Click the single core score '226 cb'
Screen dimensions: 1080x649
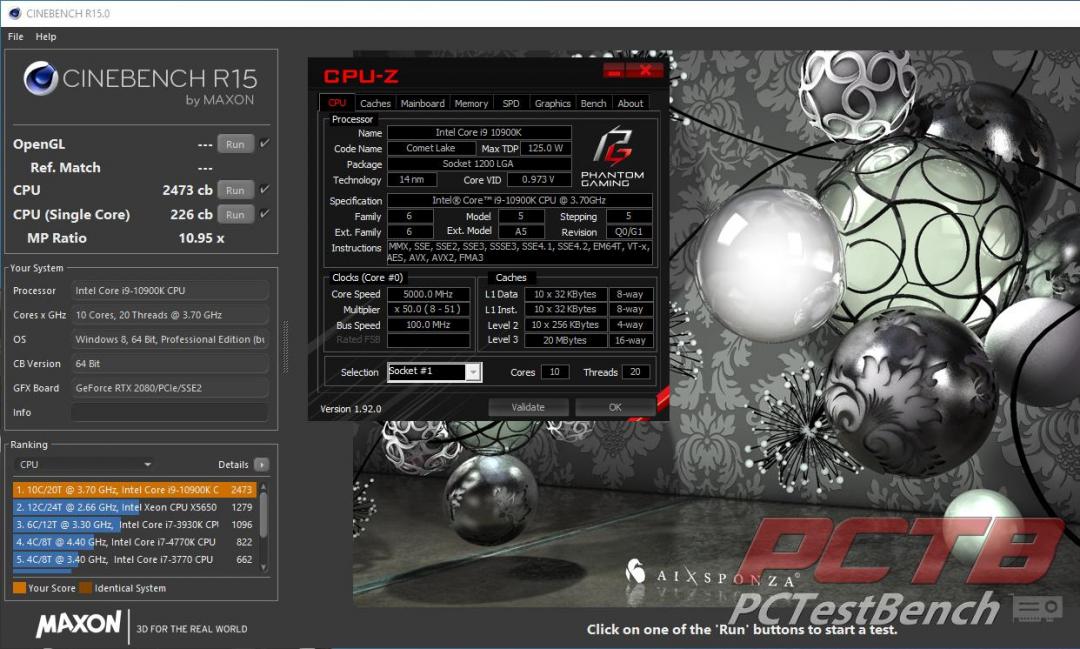[x=191, y=214]
